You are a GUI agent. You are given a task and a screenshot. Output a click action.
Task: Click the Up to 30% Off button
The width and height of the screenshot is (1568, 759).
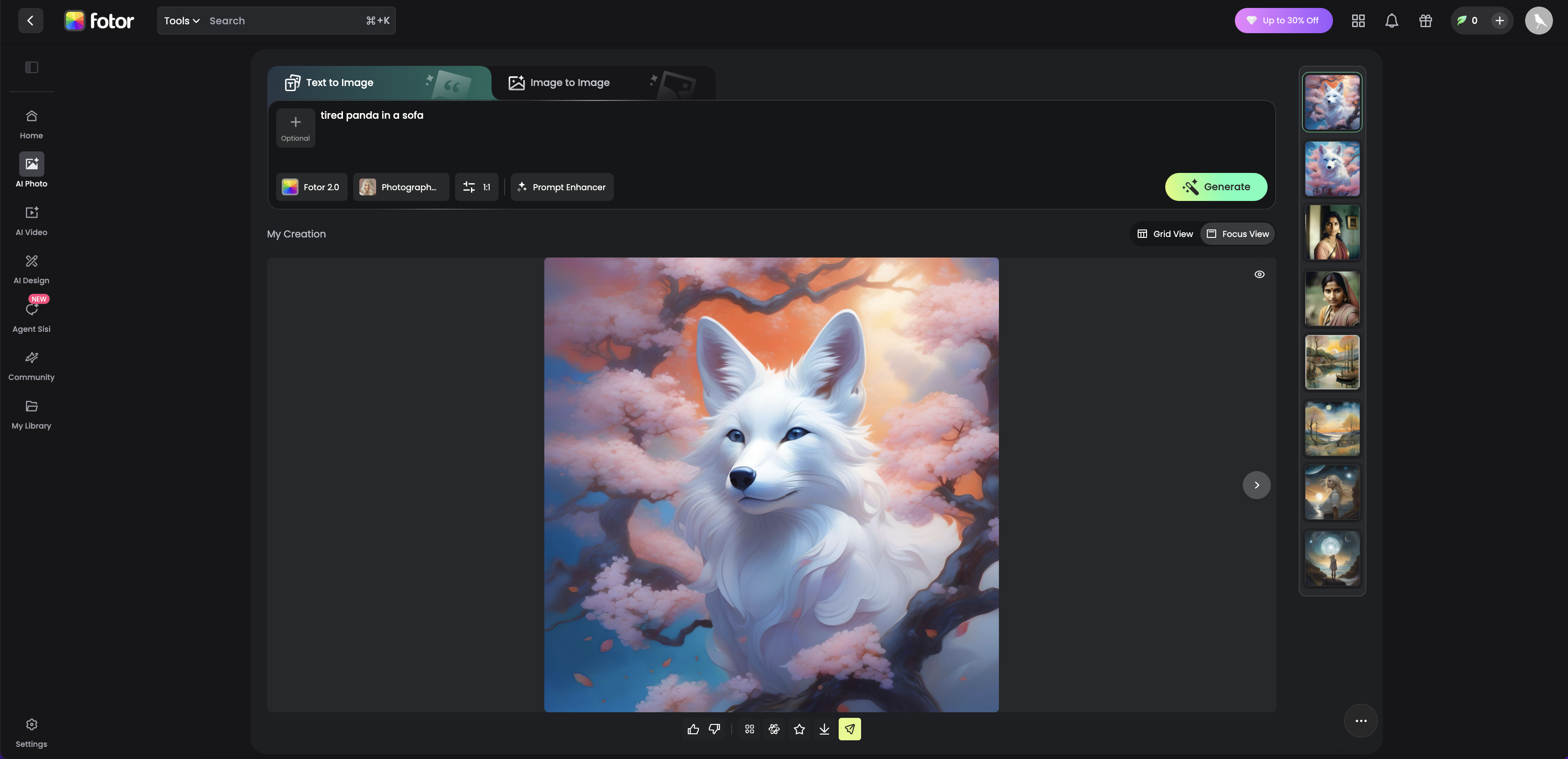click(x=1283, y=21)
